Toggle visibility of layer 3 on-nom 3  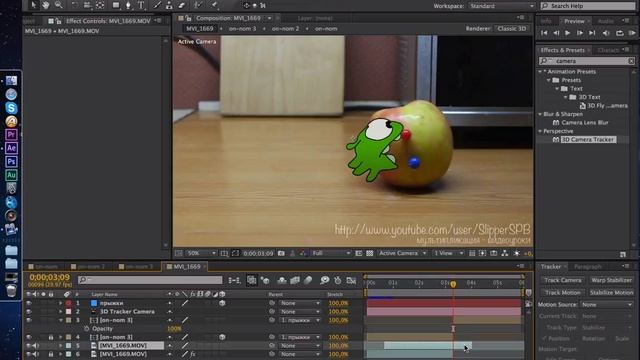[x=29, y=320]
